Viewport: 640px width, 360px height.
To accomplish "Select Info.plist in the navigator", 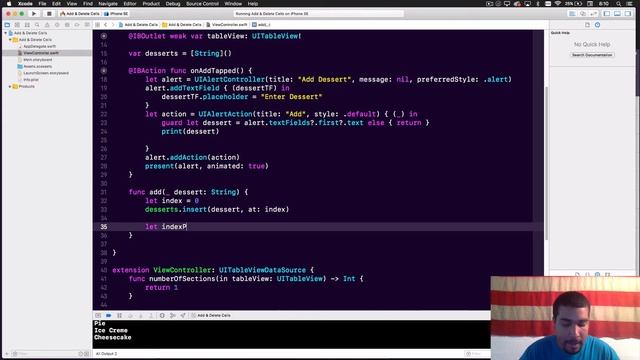I will [31, 80].
